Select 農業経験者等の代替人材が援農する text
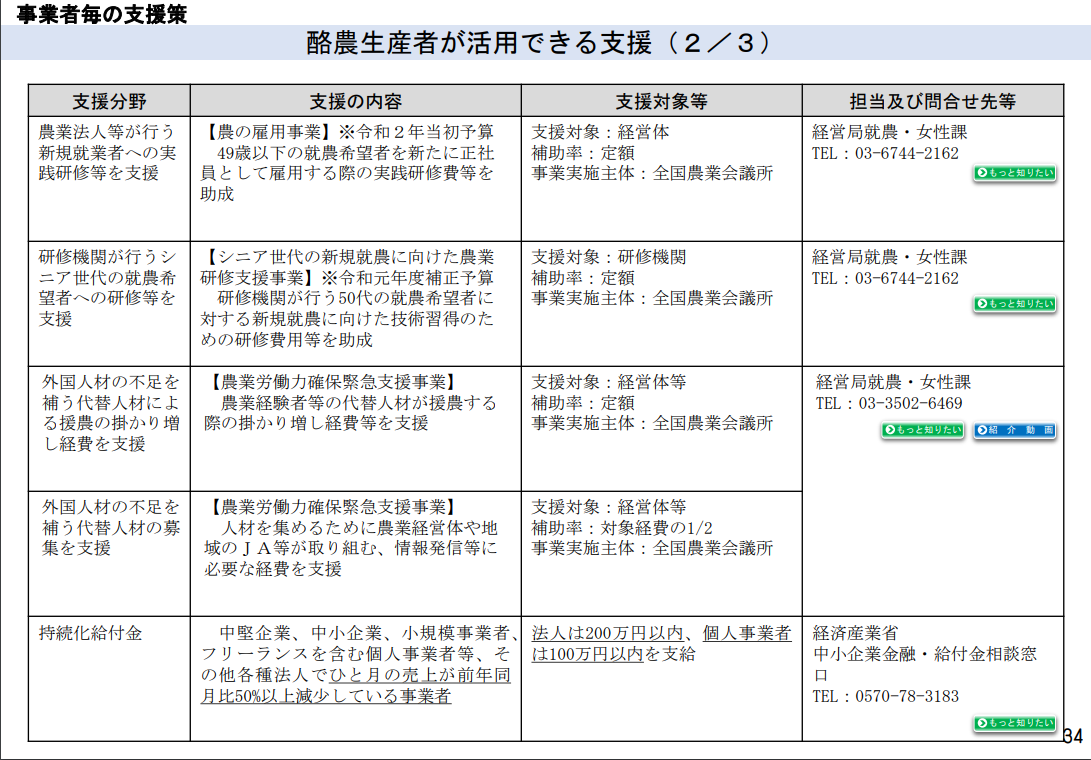This screenshot has width=1091, height=760. point(358,402)
